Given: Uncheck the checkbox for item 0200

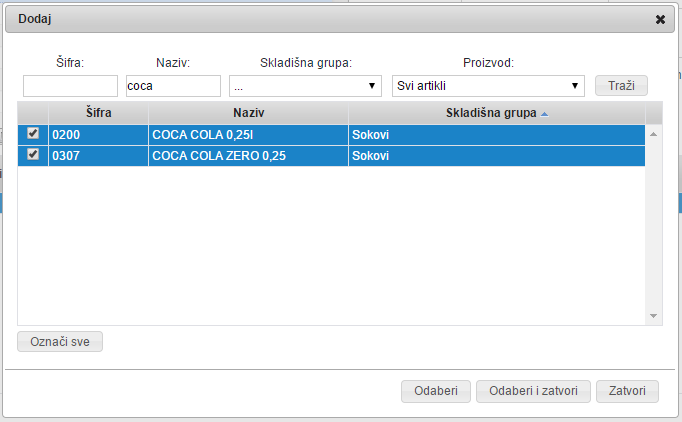Looking at the screenshot, I should 33,133.
